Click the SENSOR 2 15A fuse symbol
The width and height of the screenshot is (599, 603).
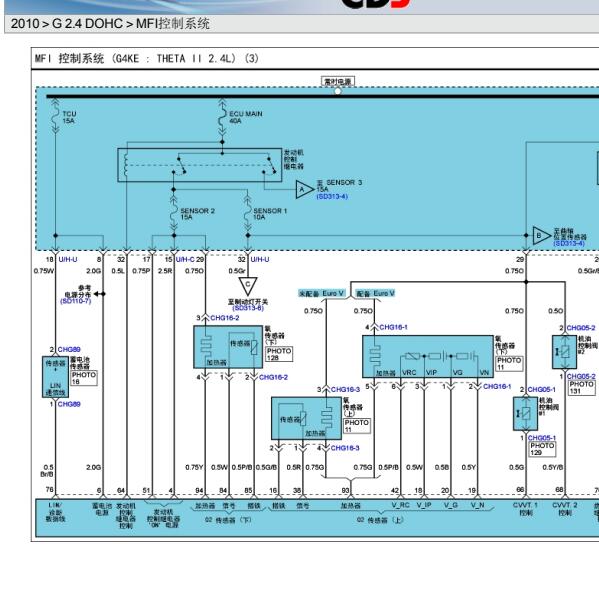coord(174,214)
